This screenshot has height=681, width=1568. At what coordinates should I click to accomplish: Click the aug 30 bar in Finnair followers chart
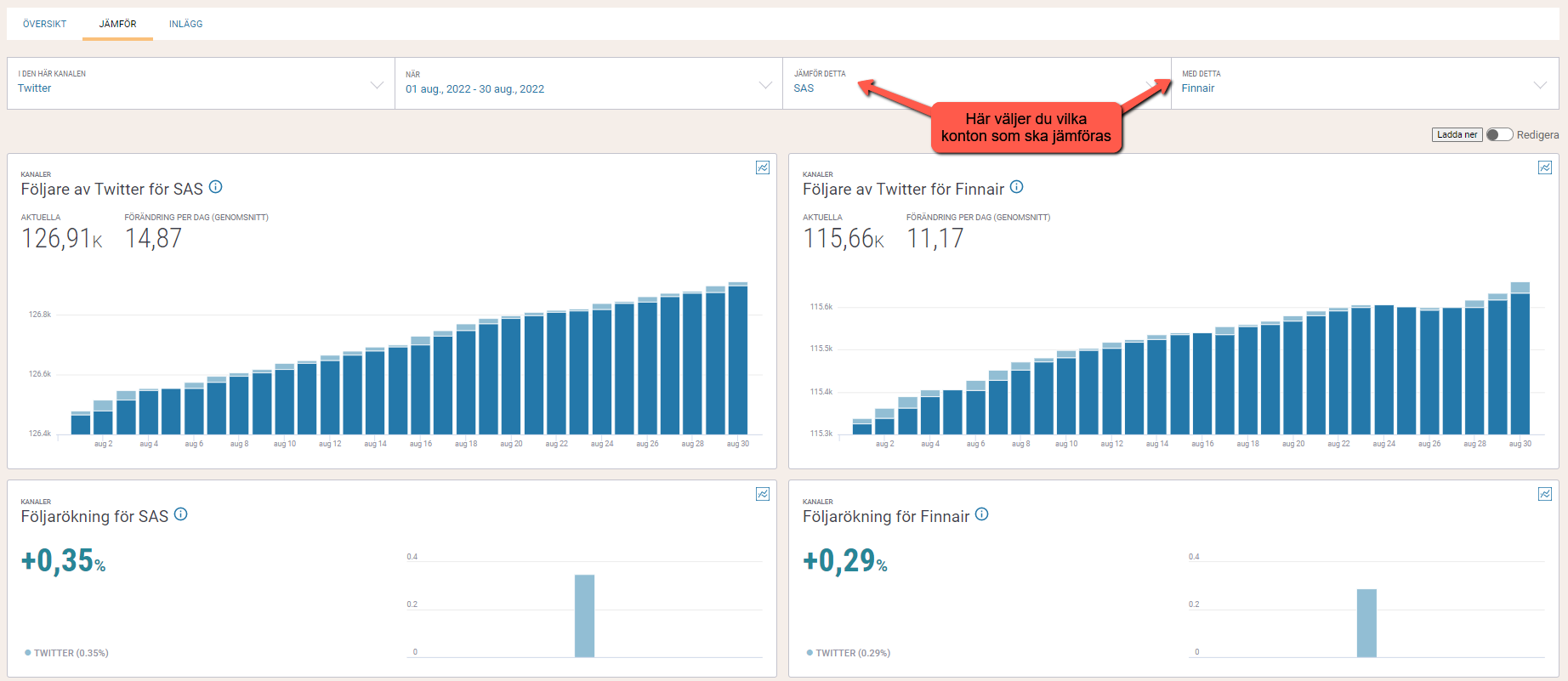pyautogui.click(x=1520, y=358)
